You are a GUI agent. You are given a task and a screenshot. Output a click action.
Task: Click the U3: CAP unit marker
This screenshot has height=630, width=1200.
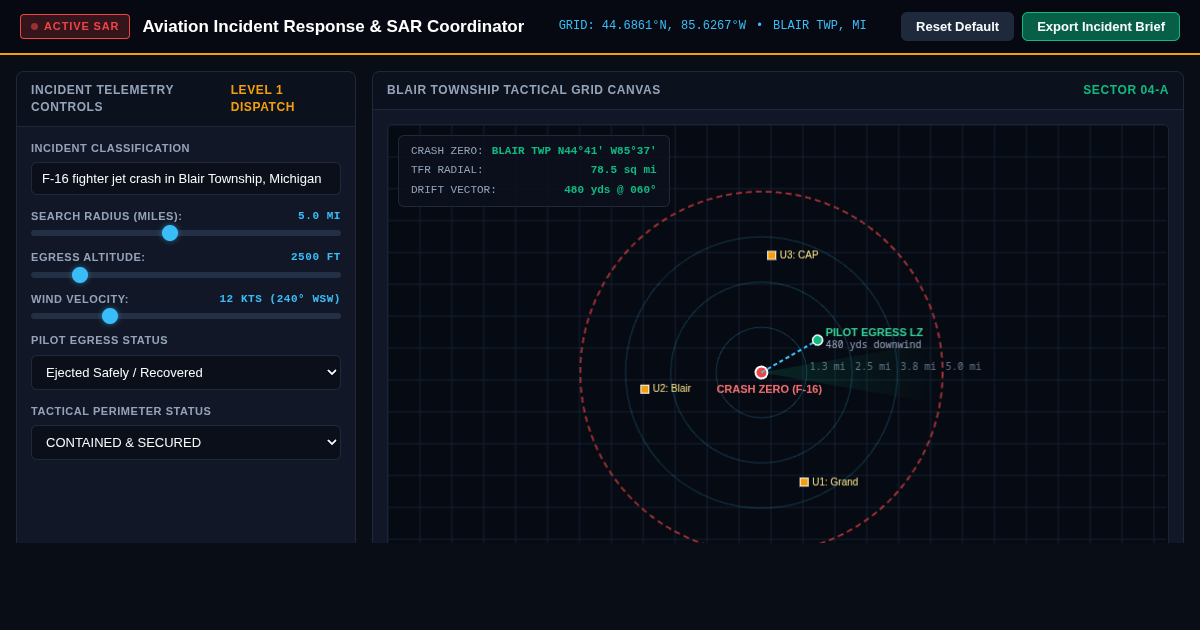click(771, 255)
